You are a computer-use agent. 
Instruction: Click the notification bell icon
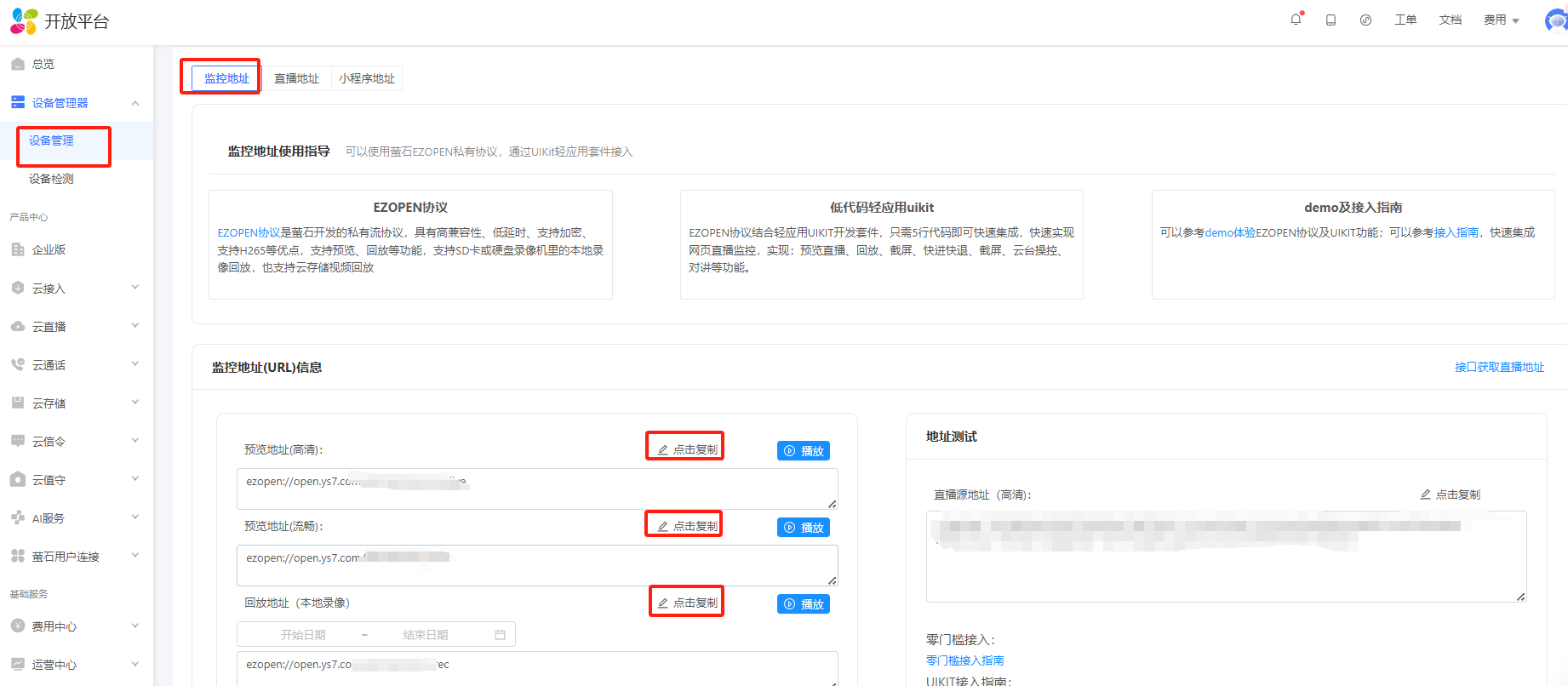click(x=1296, y=20)
